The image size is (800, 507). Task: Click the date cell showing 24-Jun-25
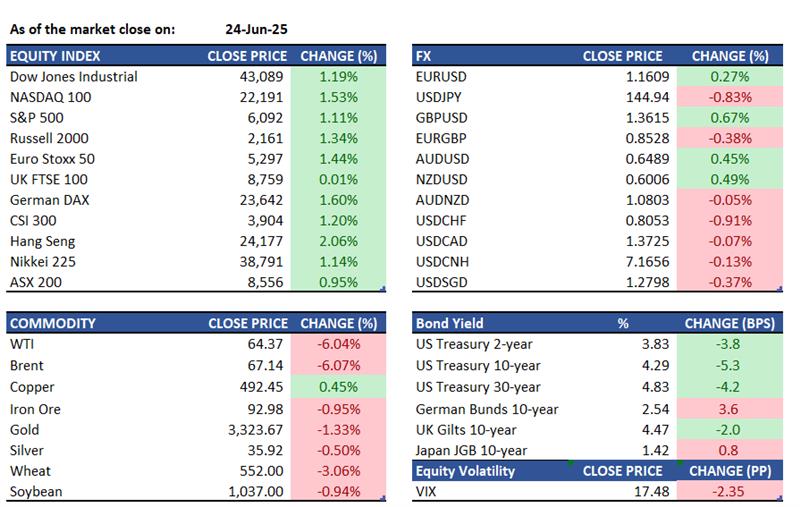coord(255,28)
